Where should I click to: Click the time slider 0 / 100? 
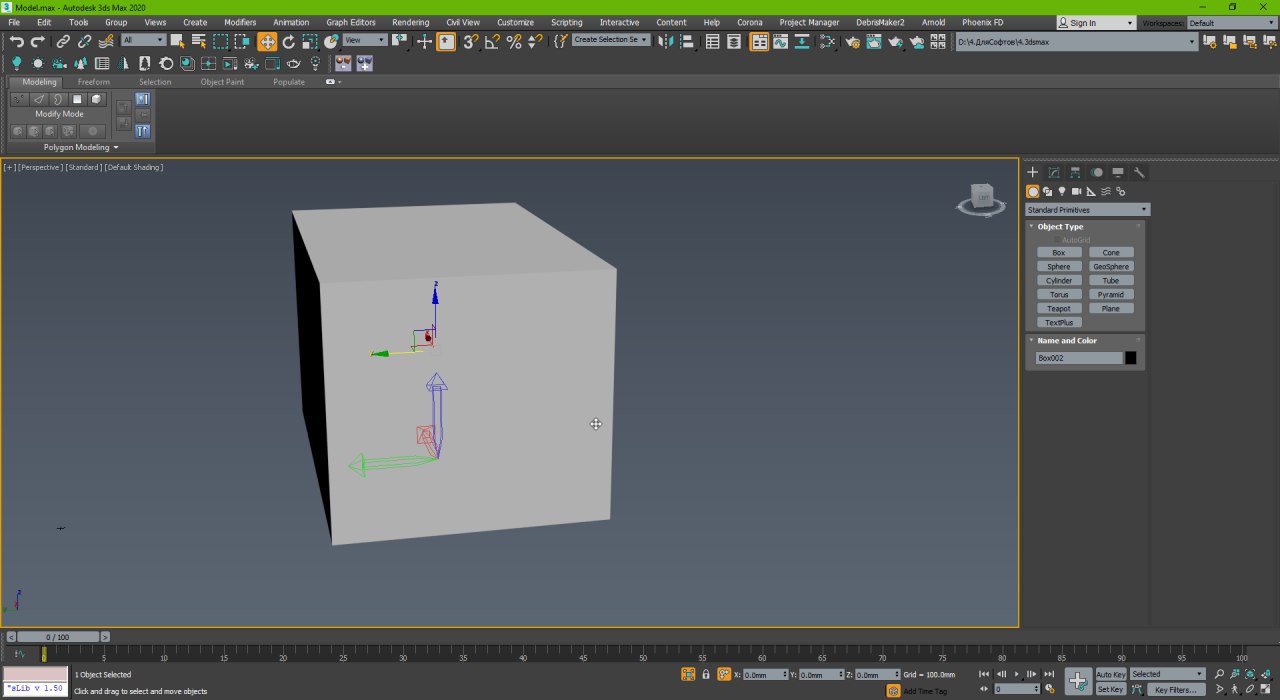(58, 637)
